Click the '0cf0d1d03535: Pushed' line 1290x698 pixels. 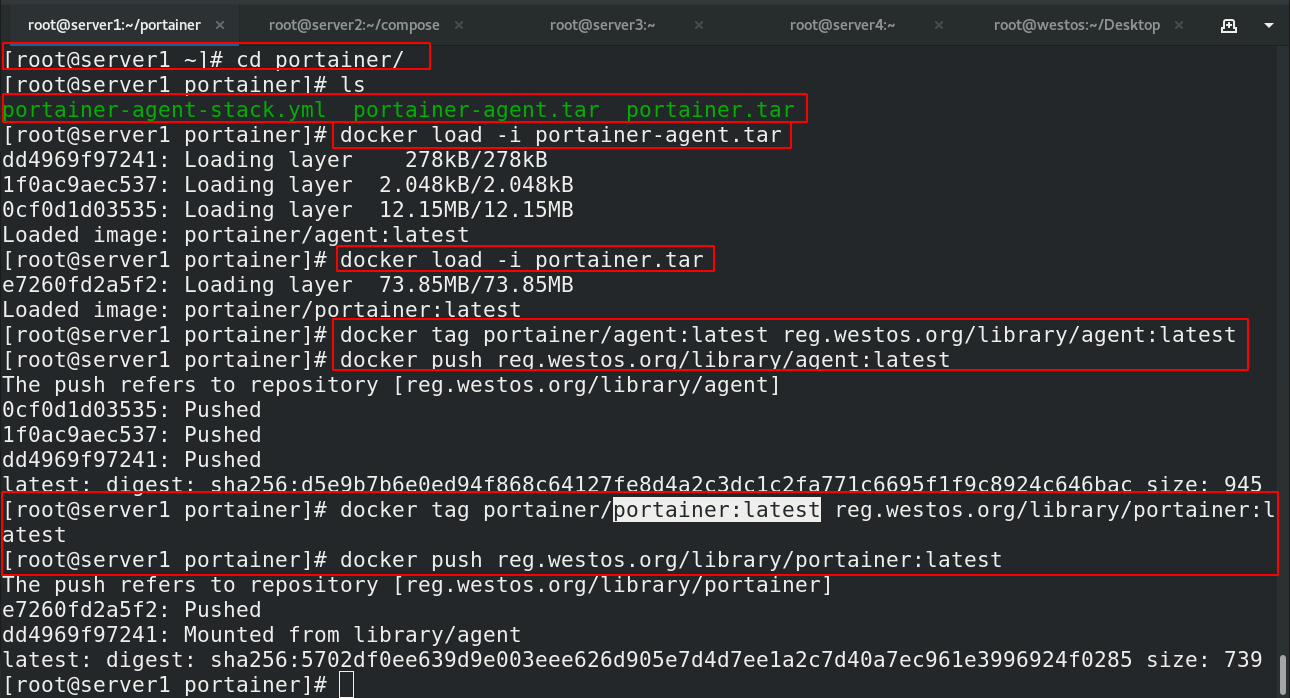pos(132,409)
